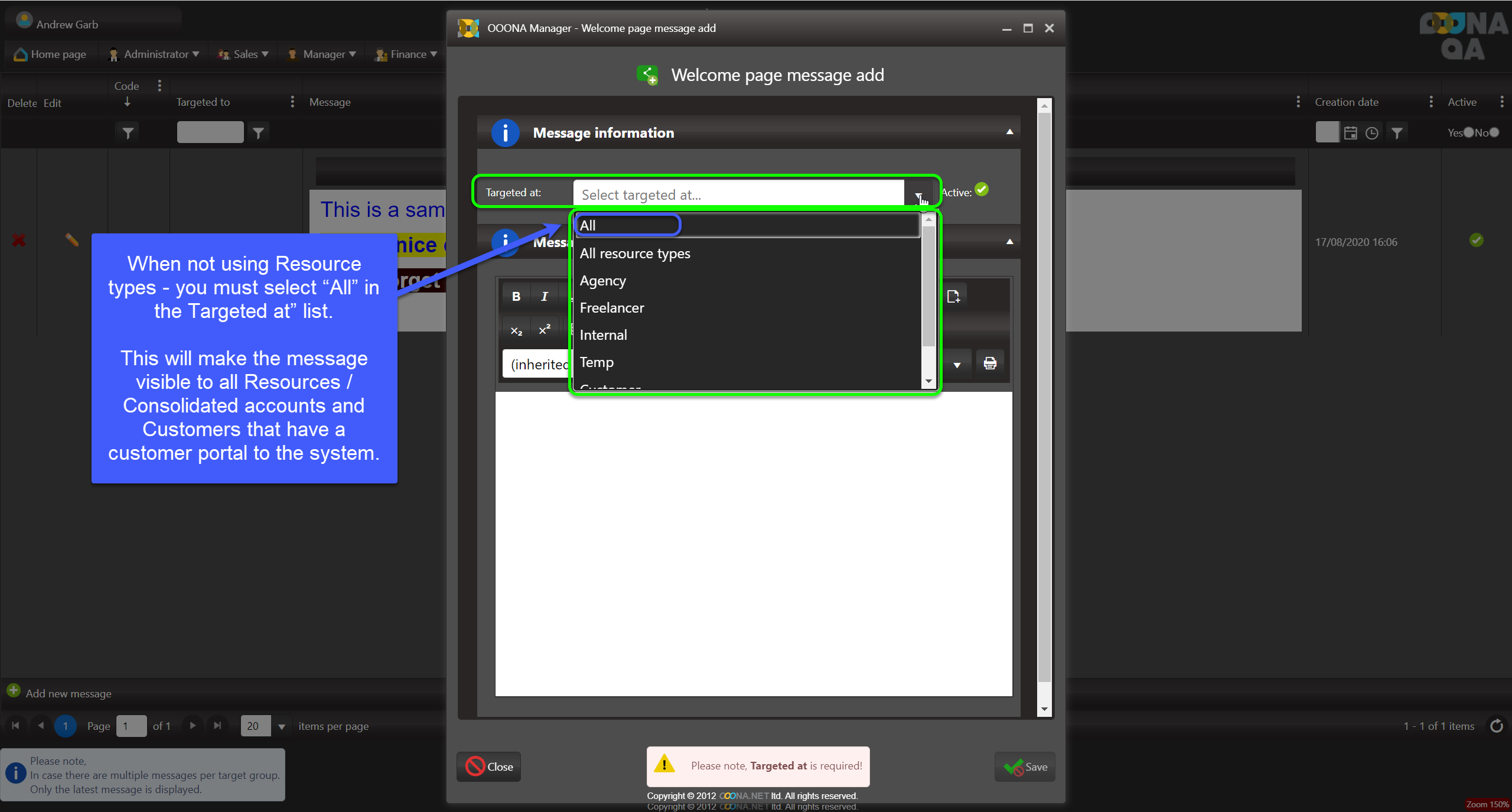1512x812 pixels.
Task: Select the Yes radio for Active filter
Action: 1468,132
